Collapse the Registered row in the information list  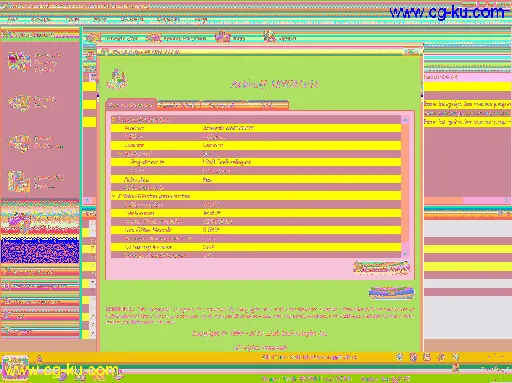click(120, 154)
